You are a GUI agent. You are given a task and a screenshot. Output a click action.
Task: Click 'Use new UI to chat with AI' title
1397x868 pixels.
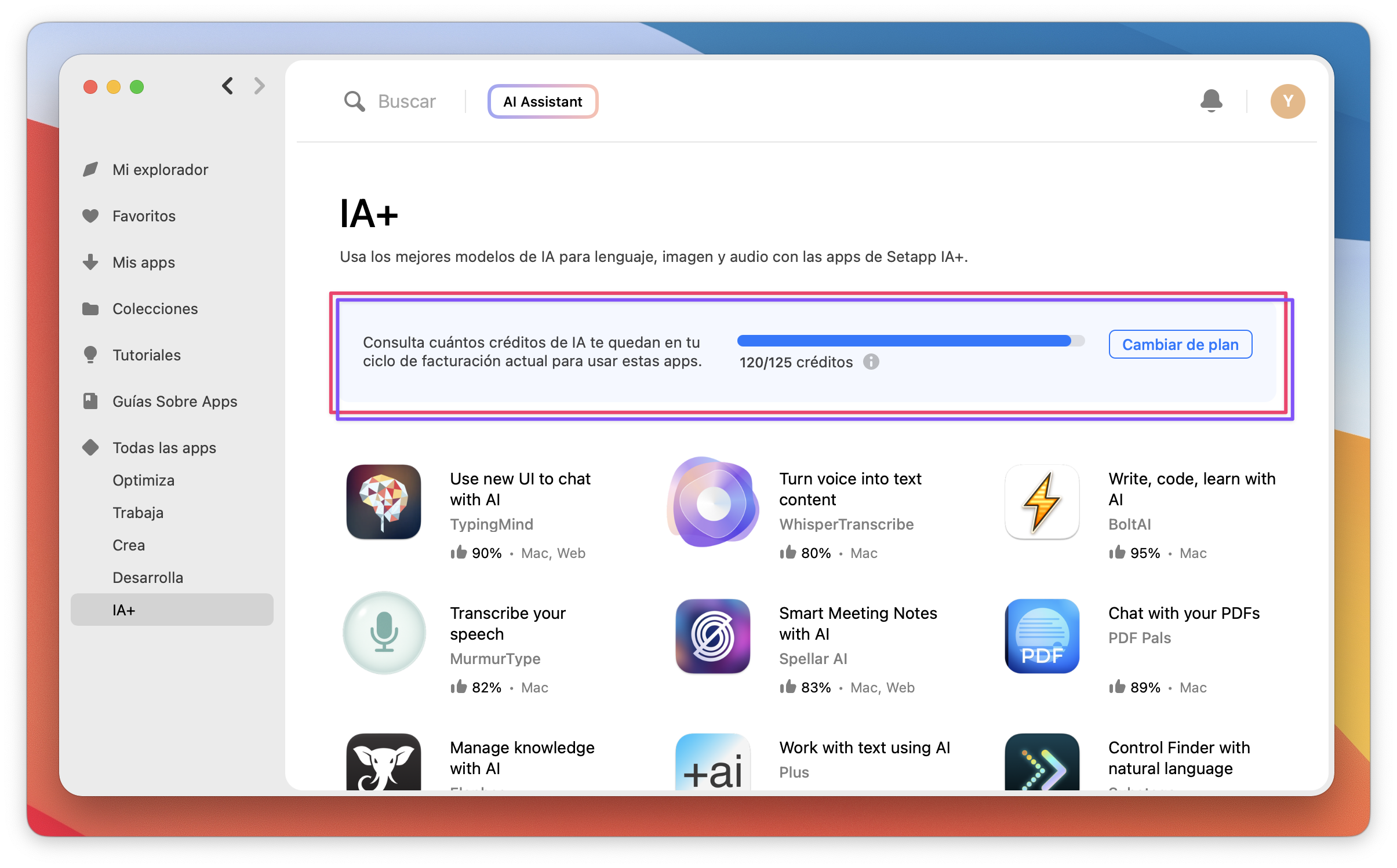click(x=520, y=489)
